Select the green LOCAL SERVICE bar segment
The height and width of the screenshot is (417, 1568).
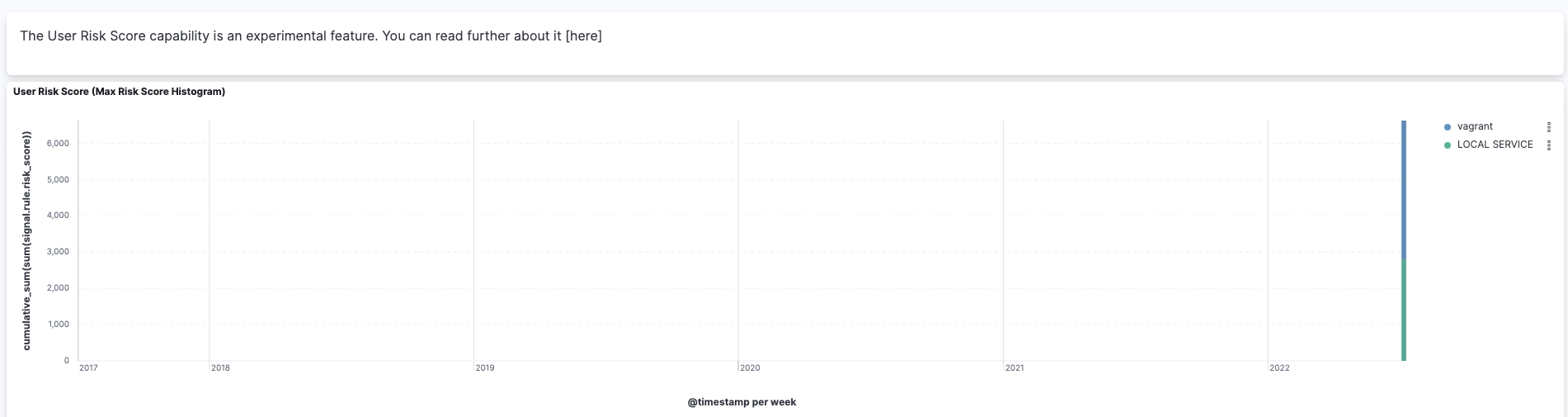click(x=1404, y=310)
